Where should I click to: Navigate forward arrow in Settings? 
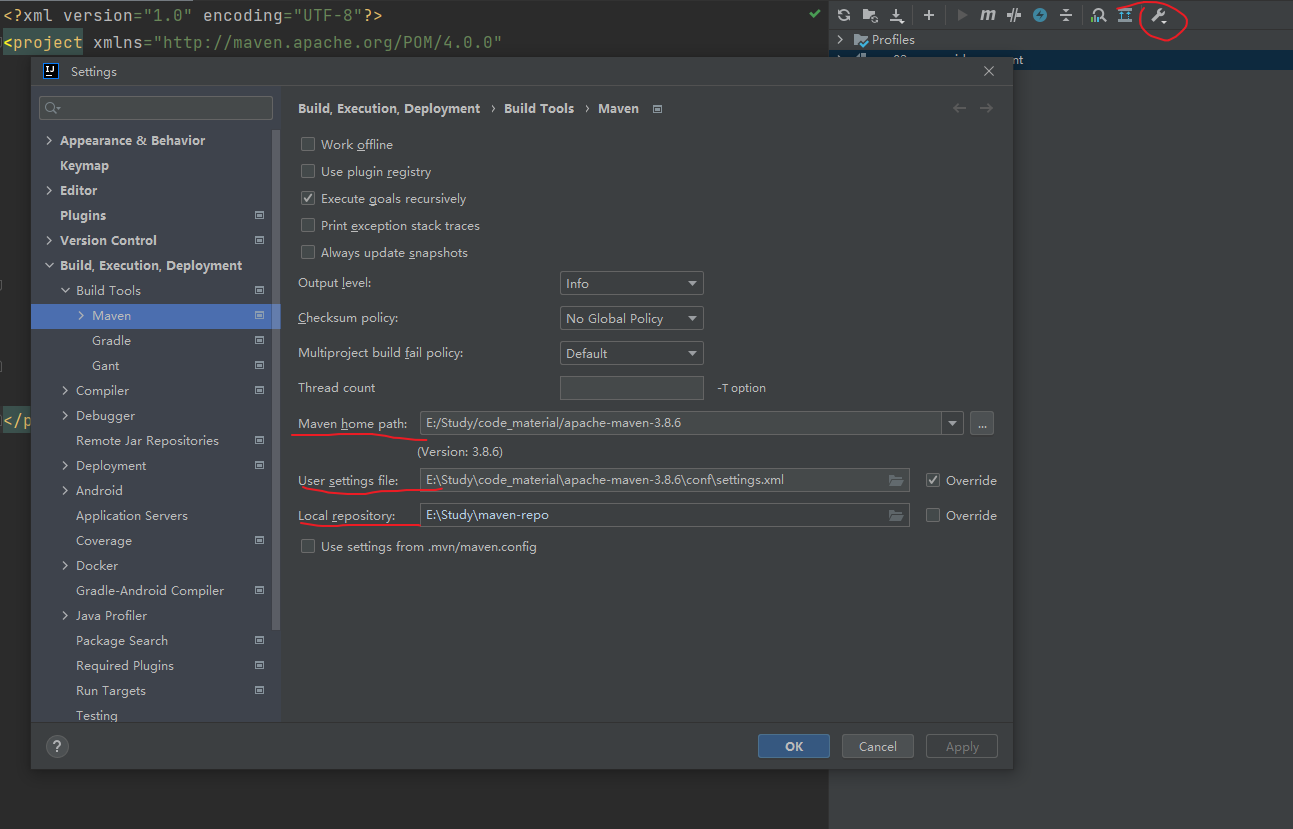986,108
